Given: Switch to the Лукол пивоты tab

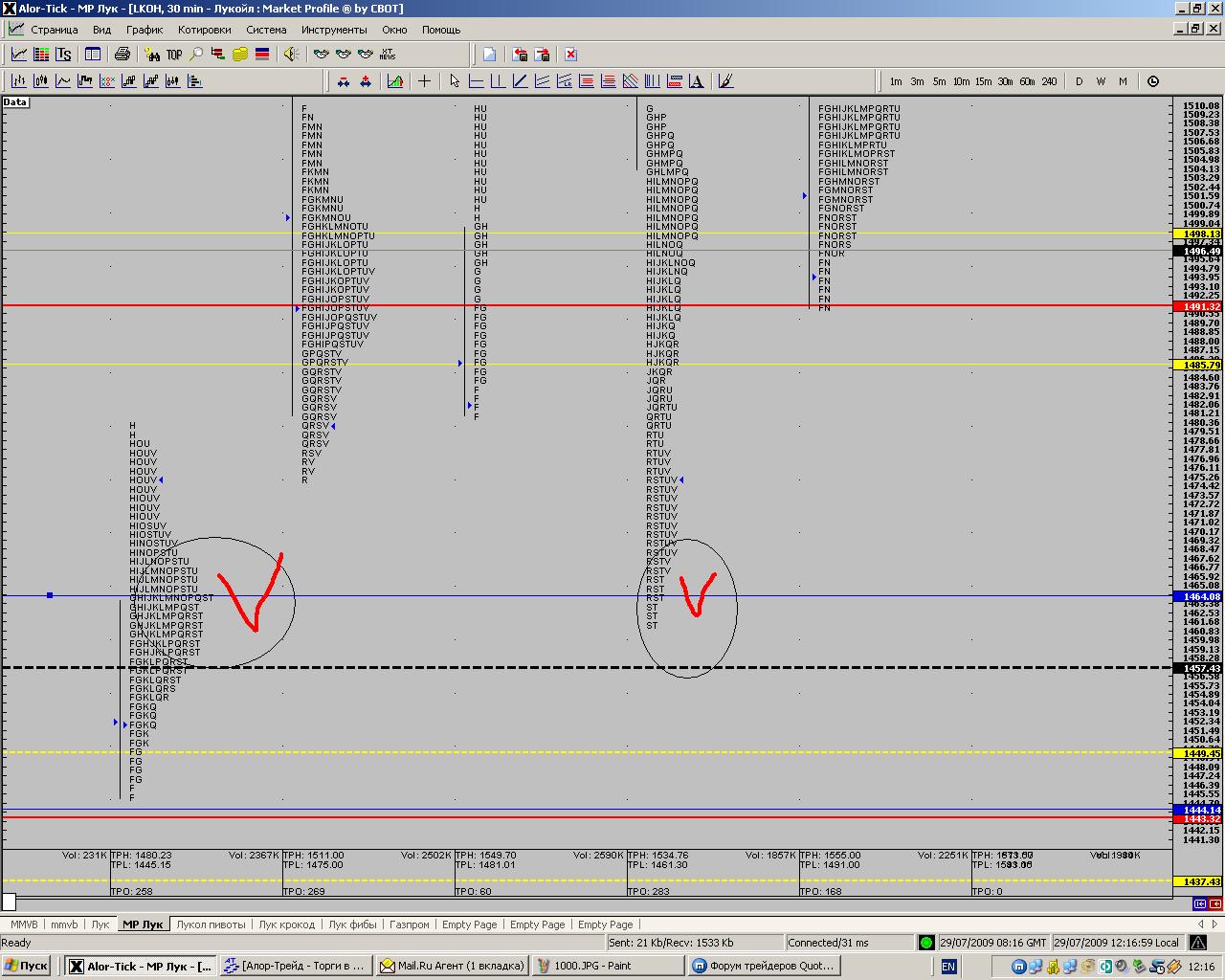Looking at the screenshot, I should pos(212,924).
